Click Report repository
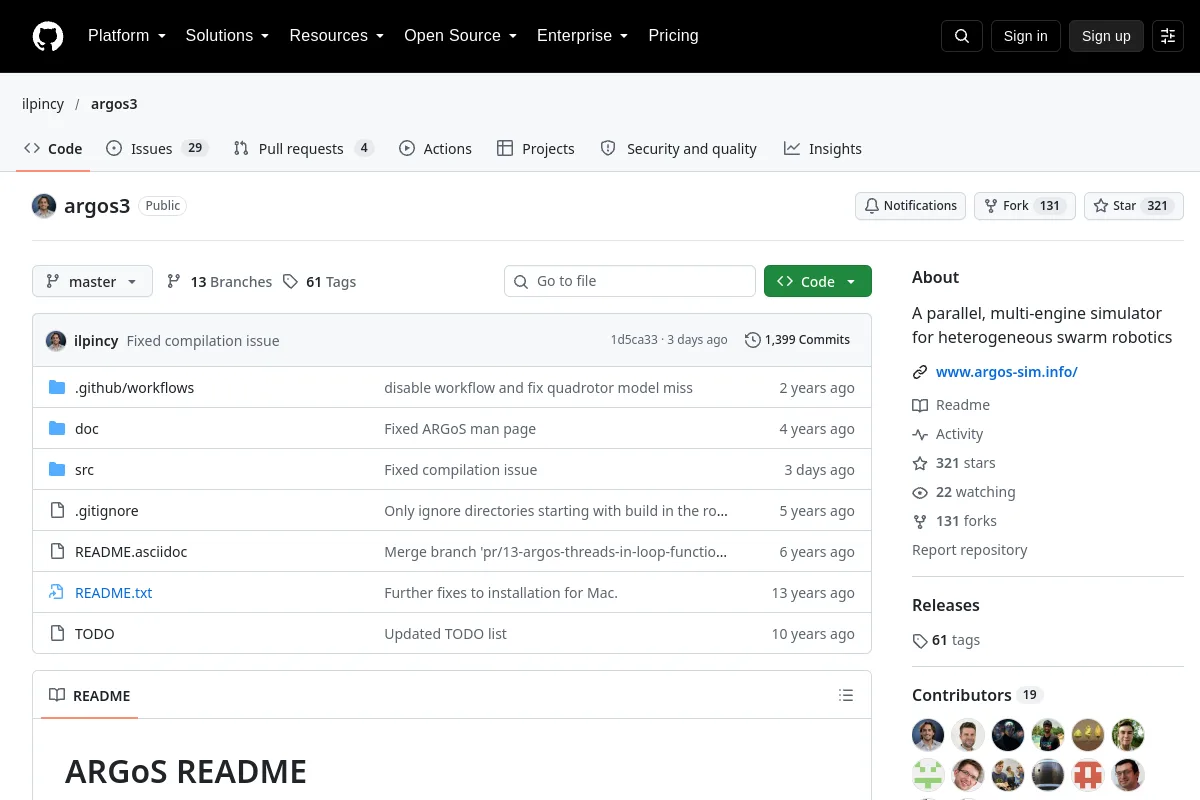The height and width of the screenshot is (800, 1200). pos(970,550)
